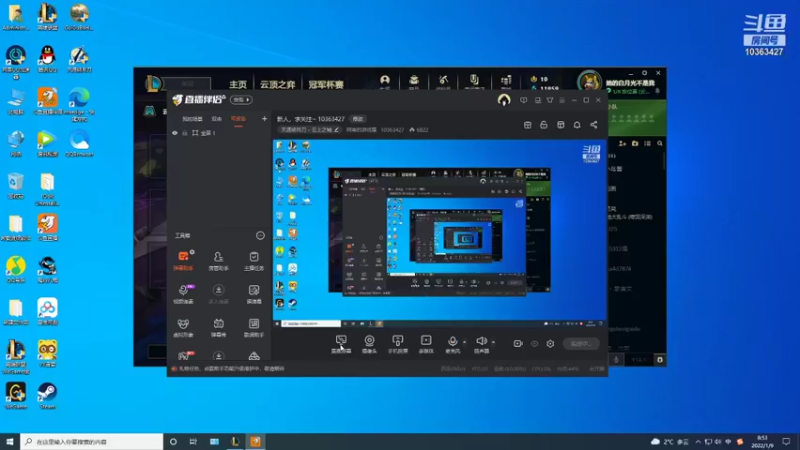
Task: Open notification bell in companion header
Action: pyautogui.click(x=577, y=124)
